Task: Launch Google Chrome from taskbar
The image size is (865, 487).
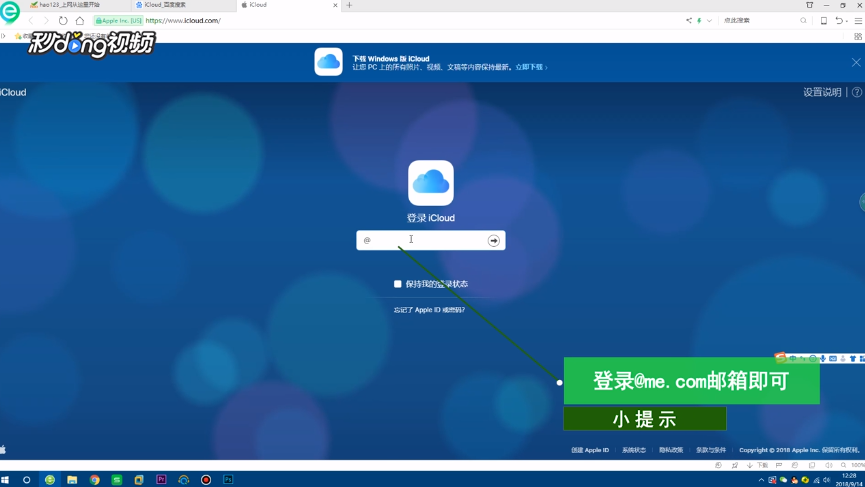Action: pos(94,480)
